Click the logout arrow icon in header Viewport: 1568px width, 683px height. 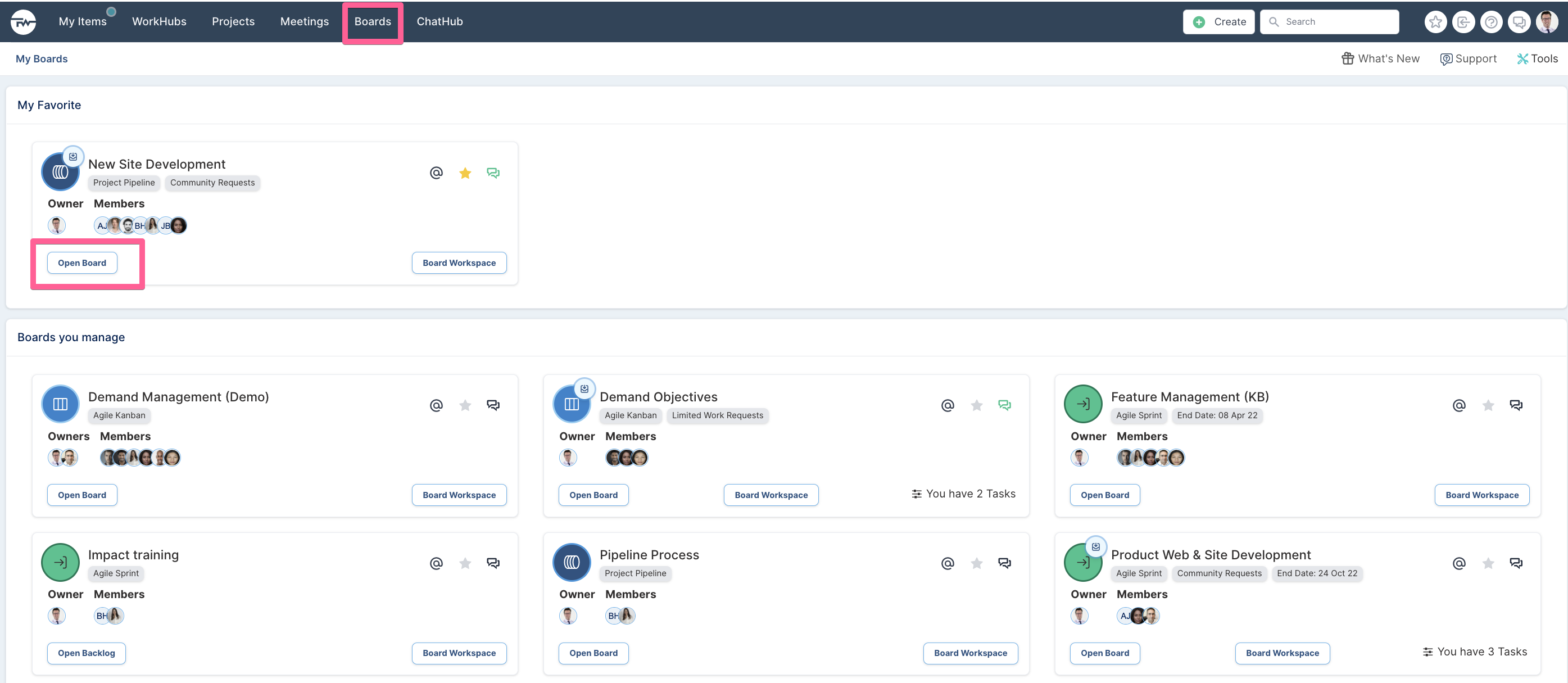tap(1463, 22)
